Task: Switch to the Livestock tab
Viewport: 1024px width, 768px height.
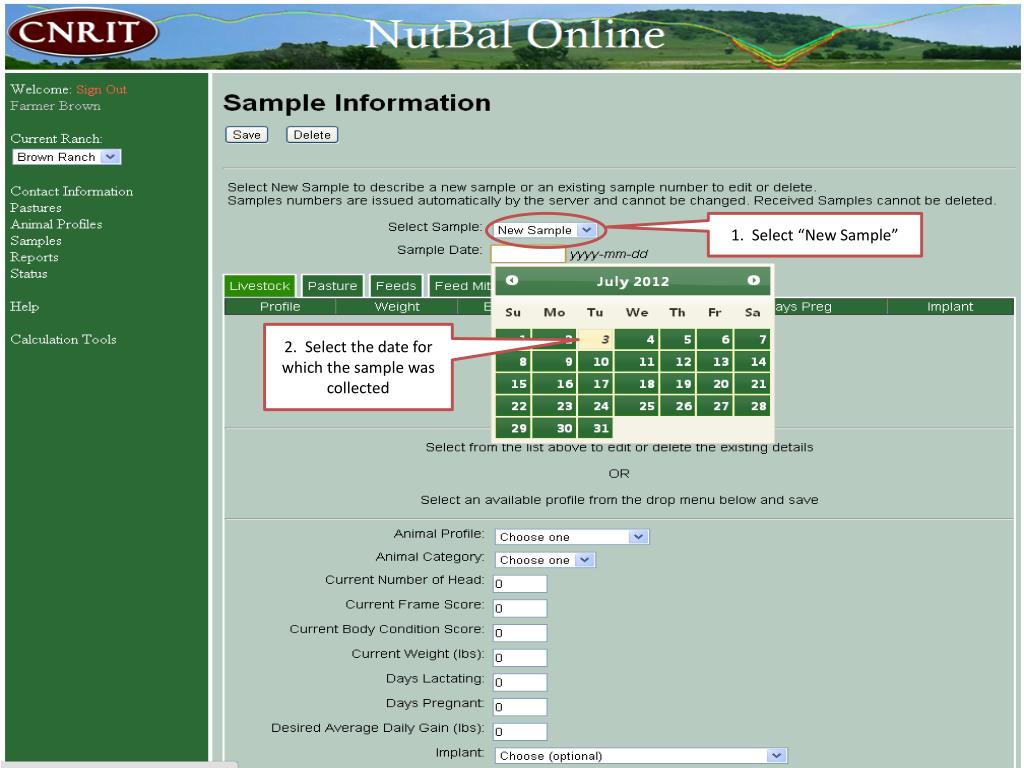Action: click(x=259, y=285)
